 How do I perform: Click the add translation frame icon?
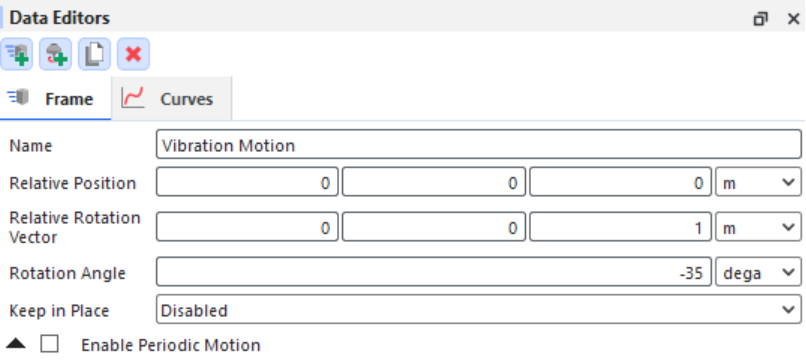(16, 54)
